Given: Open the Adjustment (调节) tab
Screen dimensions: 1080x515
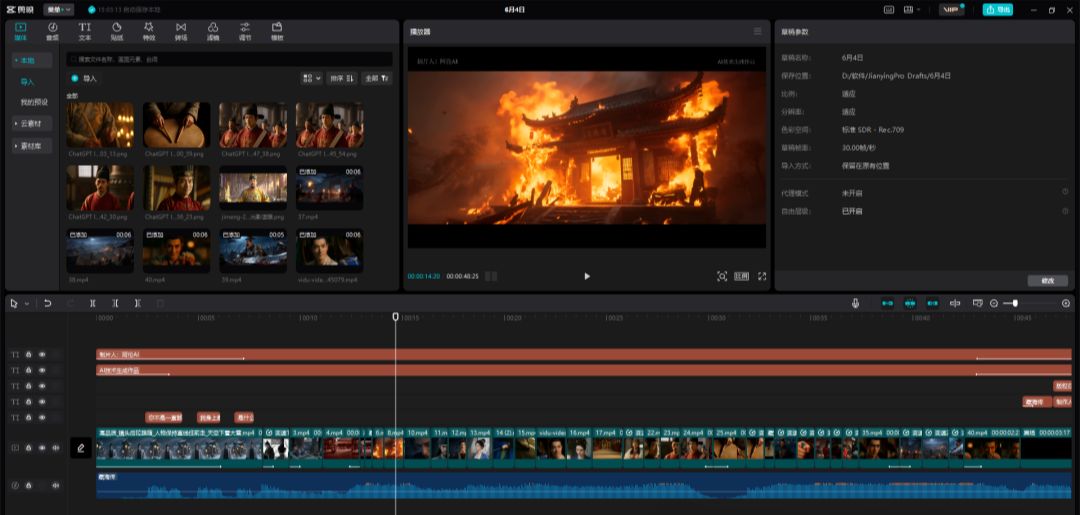Looking at the screenshot, I should [x=245, y=31].
